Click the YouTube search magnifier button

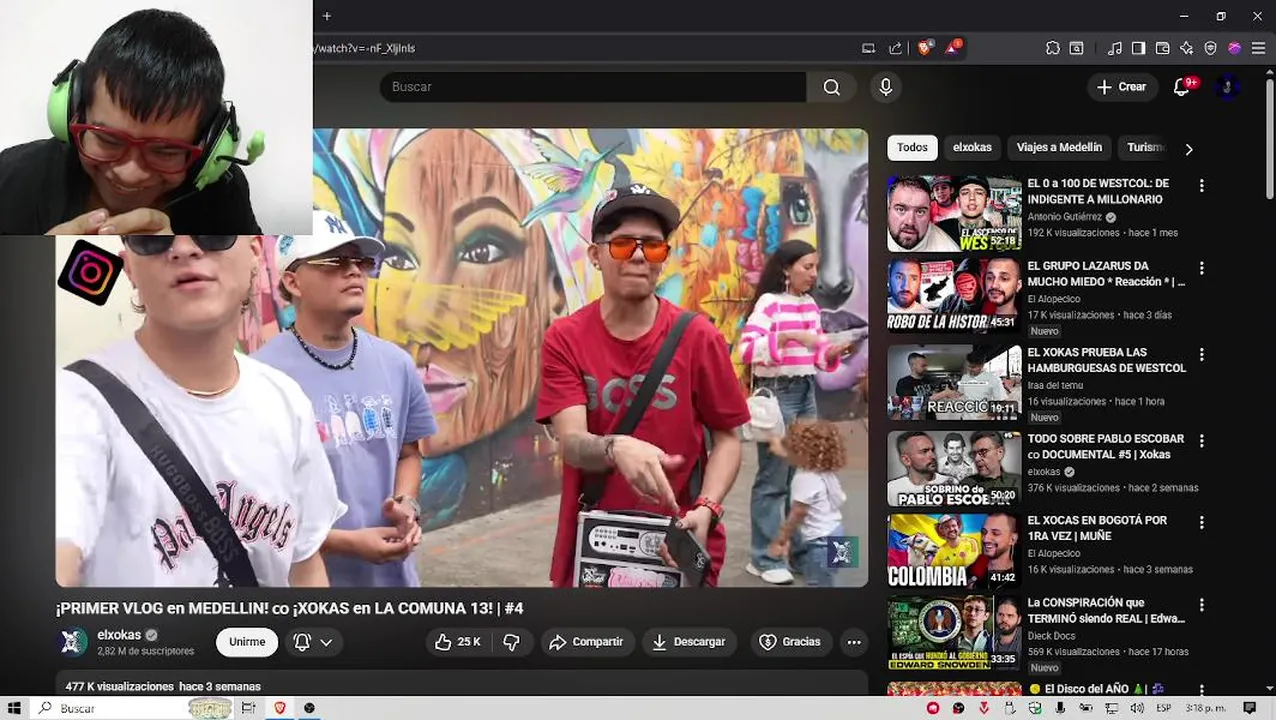pos(831,87)
